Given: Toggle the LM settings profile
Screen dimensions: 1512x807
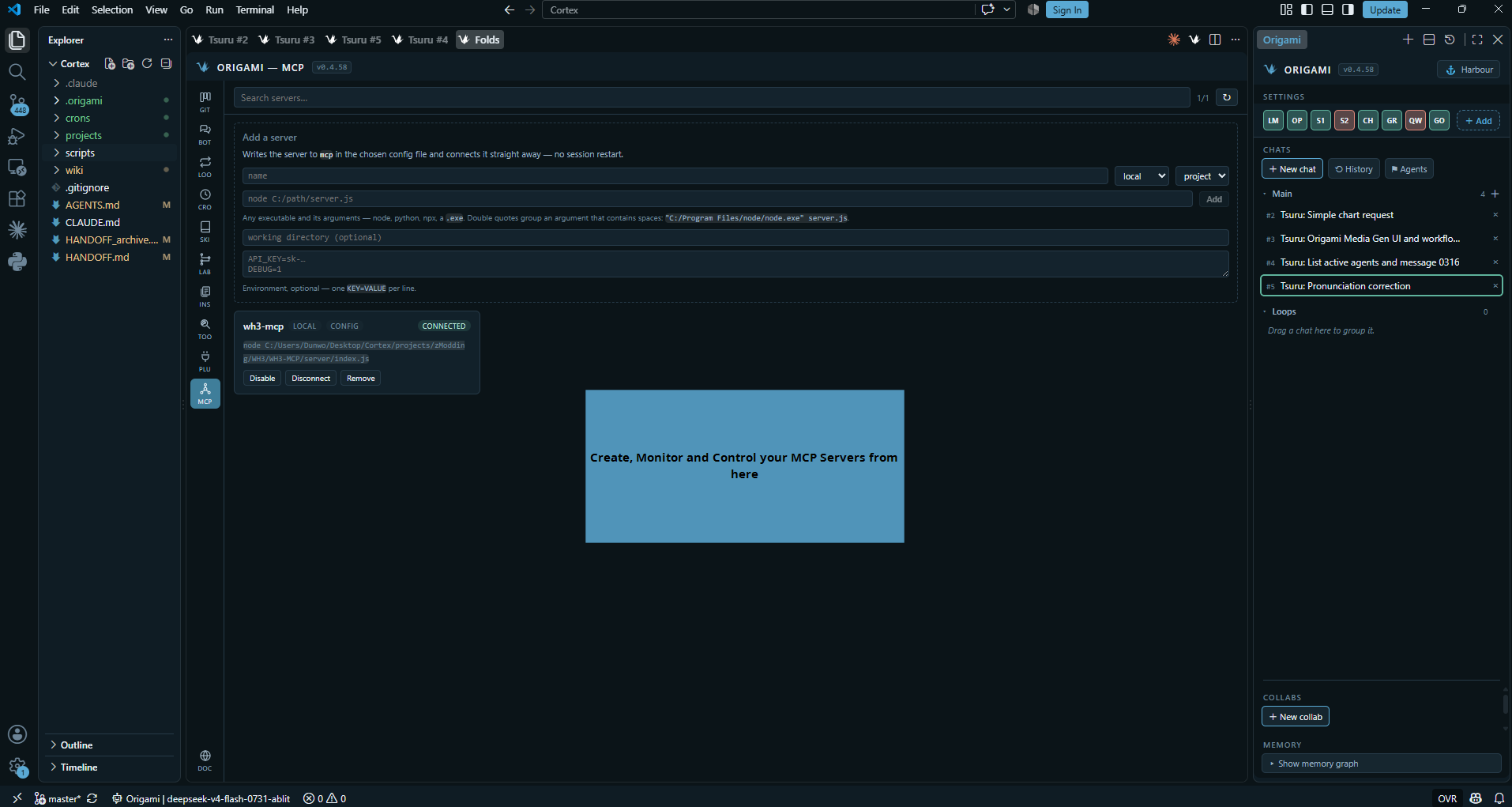Looking at the screenshot, I should pos(1273,121).
